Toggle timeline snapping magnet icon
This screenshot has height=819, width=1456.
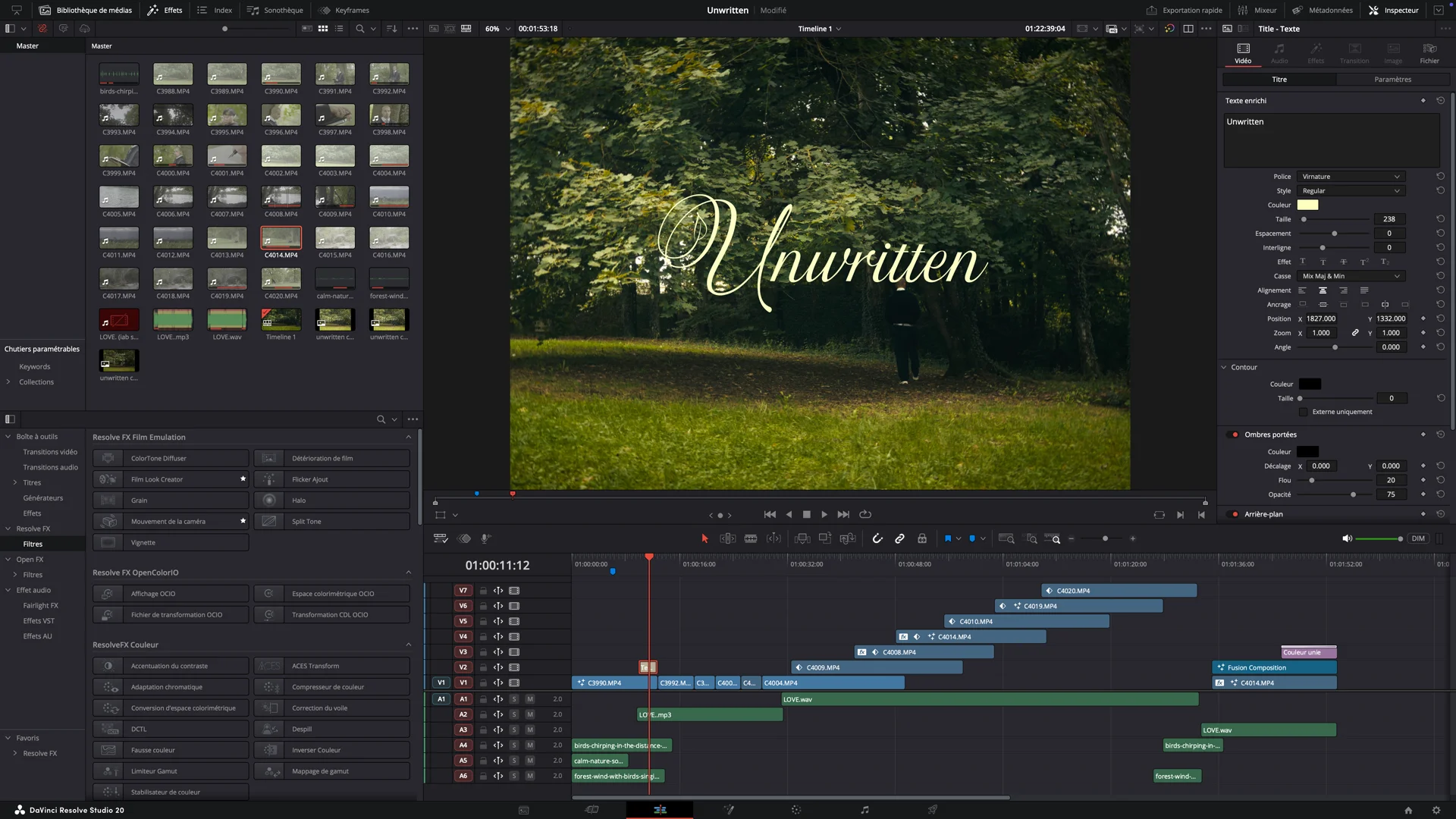pos(877,538)
